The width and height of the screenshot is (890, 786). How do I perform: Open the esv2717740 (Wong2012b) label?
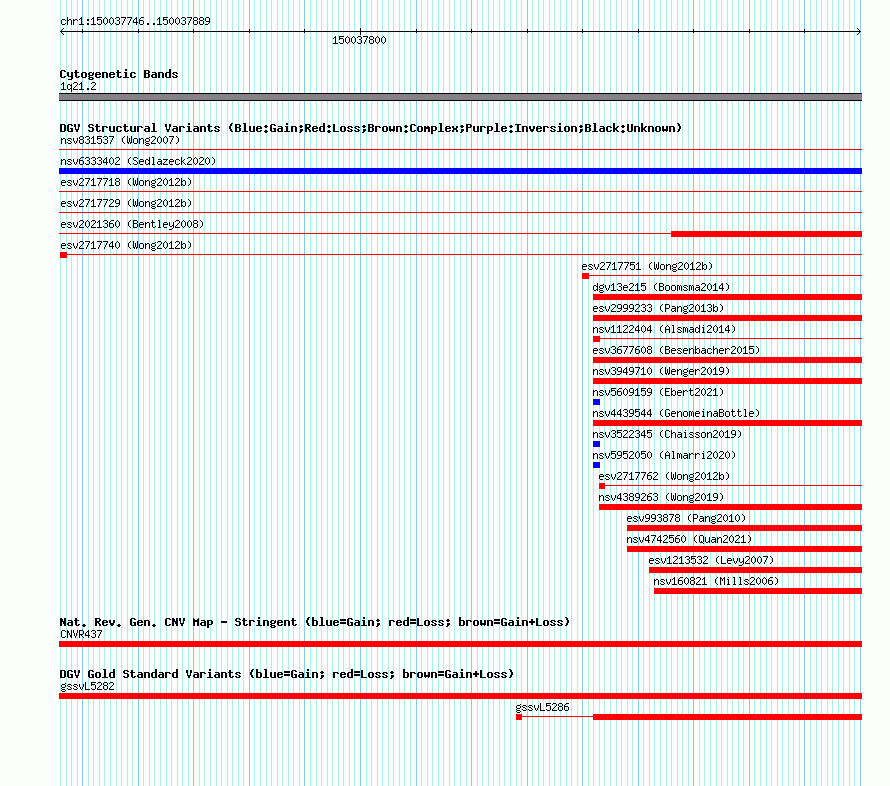(x=126, y=245)
